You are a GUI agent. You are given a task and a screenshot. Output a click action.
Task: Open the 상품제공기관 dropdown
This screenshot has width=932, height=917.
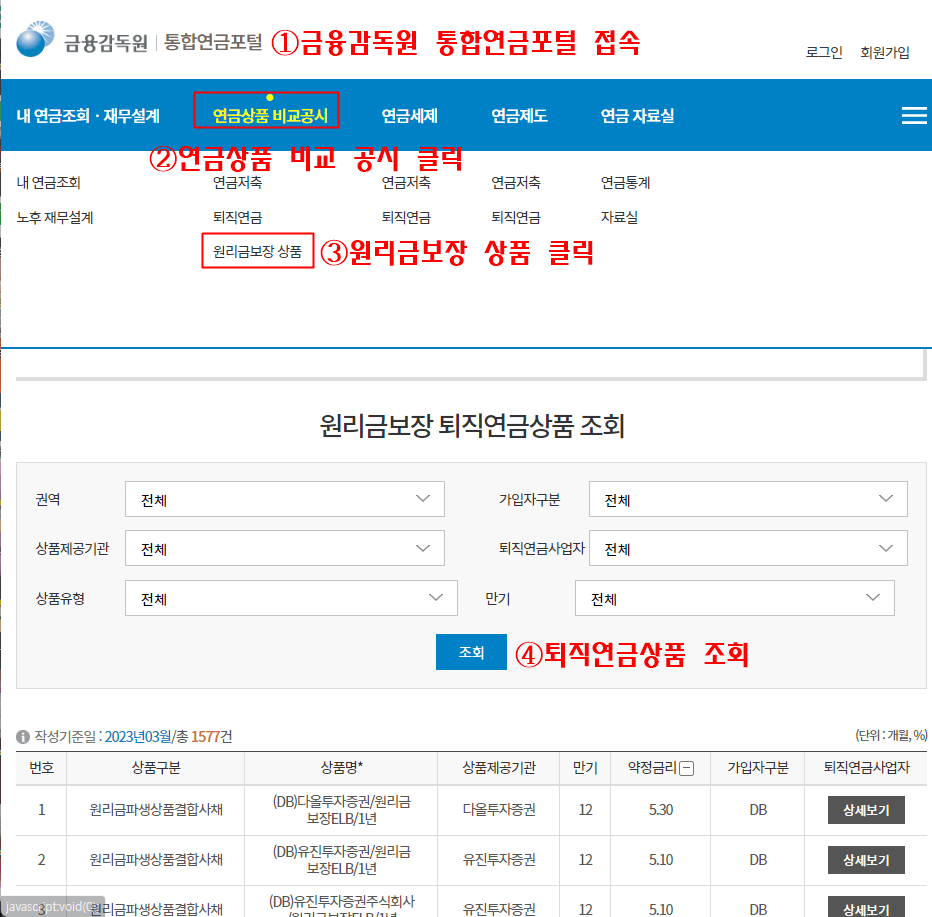pyautogui.click(x=283, y=548)
